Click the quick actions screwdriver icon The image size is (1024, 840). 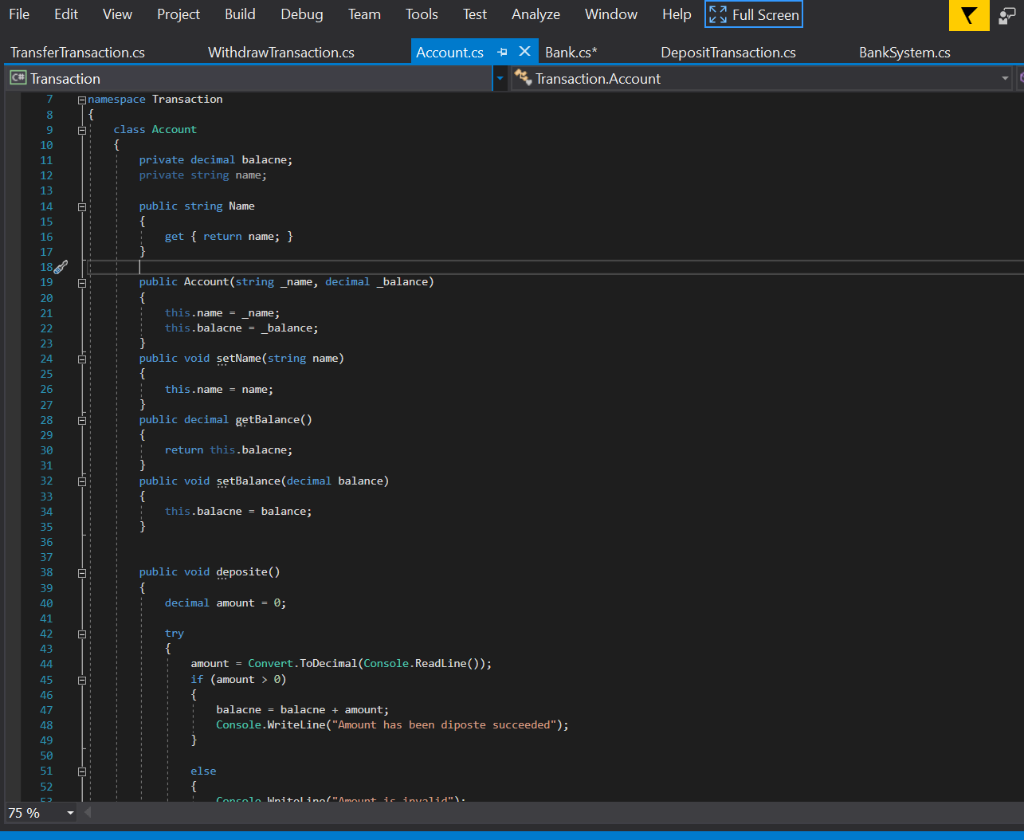(x=61, y=267)
